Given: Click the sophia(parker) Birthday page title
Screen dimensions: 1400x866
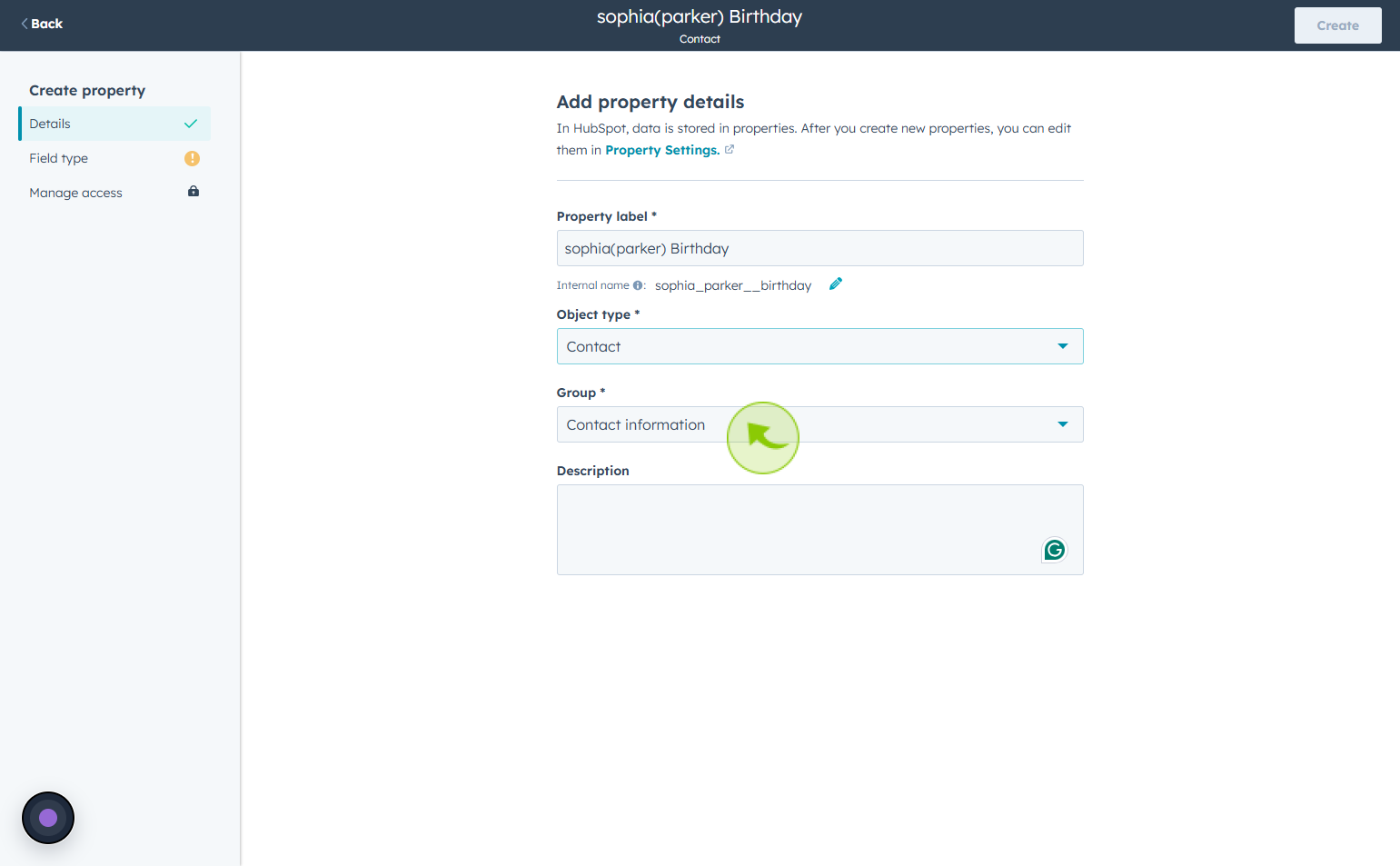Looking at the screenshot, I should (x=700, y=17).
